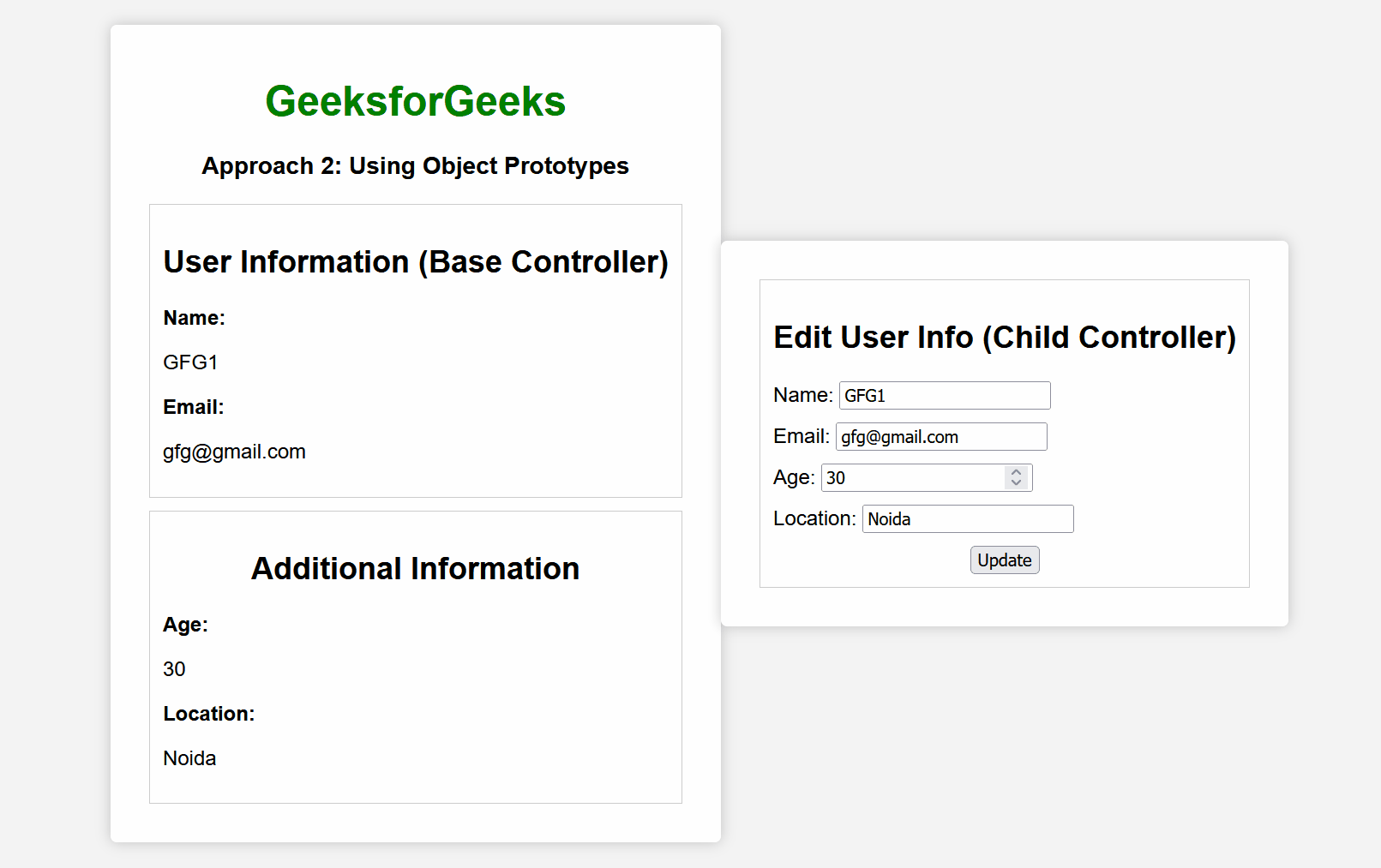This screenshot has height=868, width=1381.
Task: Click the bold Age label in Additional Information
Action: pos(185,625)
